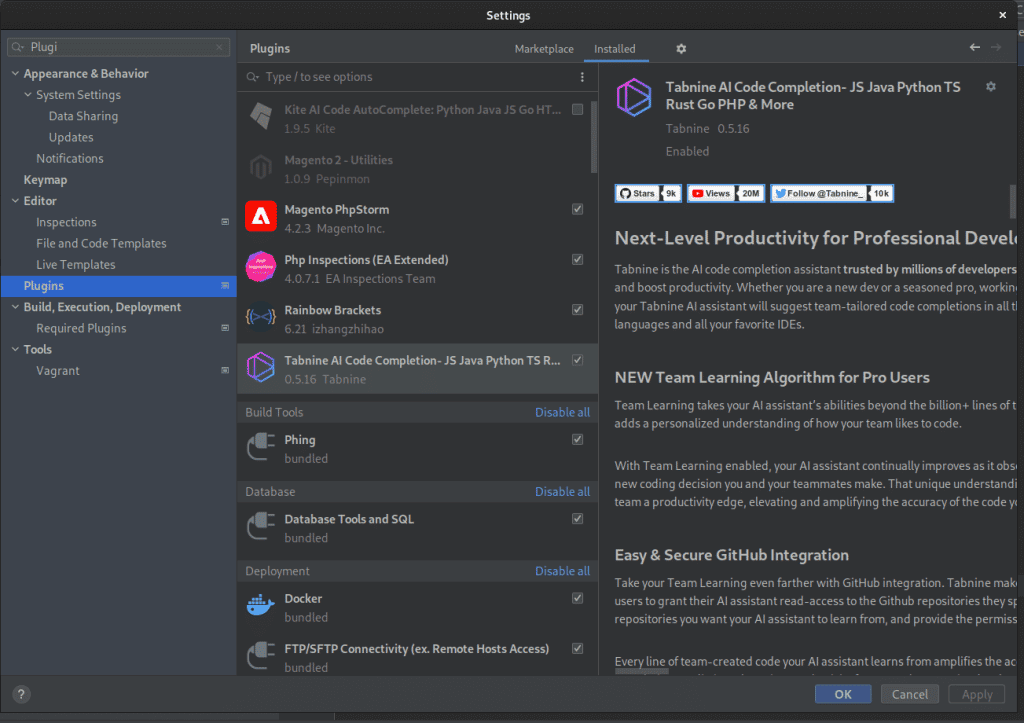
Task: Uncheck the Docker plugin checkbox
Action: 577,598
